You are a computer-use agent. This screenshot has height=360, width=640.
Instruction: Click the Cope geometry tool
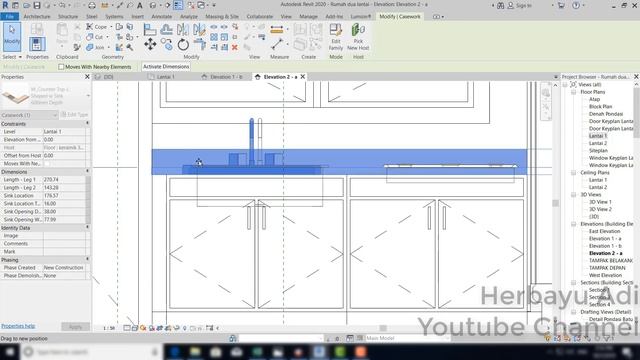(96, 27)
